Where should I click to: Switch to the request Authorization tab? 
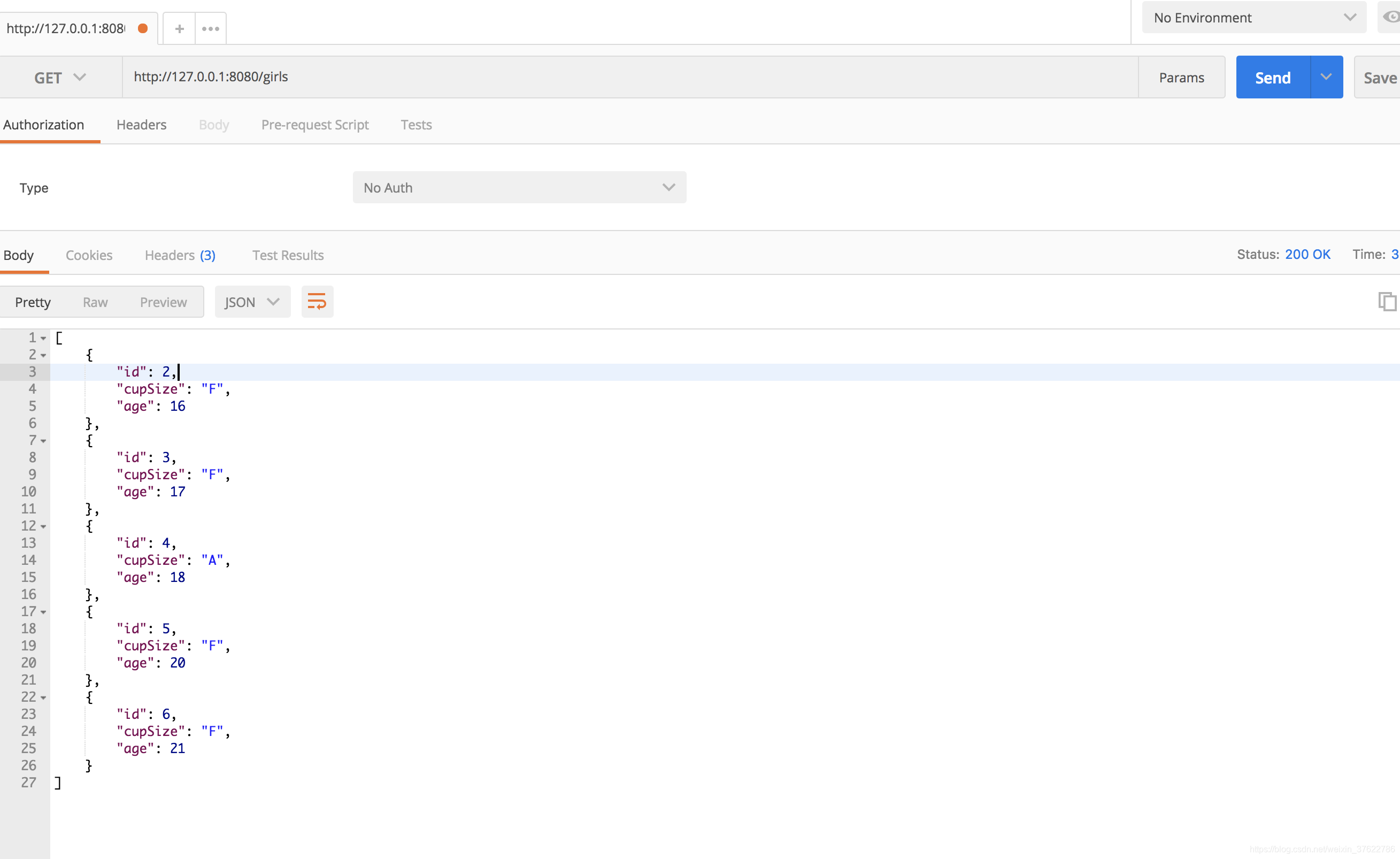click(x=44, y=125)
